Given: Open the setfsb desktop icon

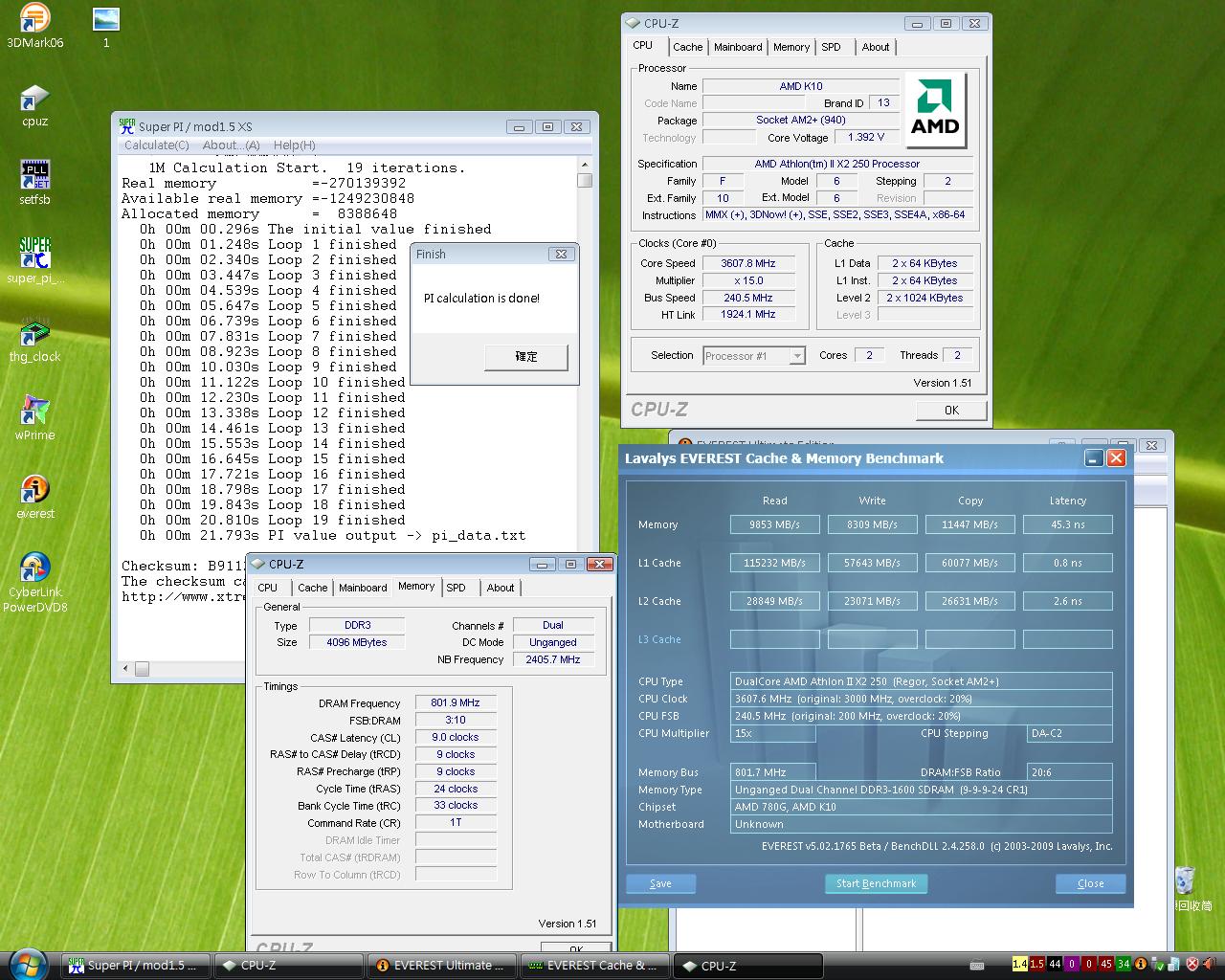Looking at the screenshot, I should click(x=34, y=183).
